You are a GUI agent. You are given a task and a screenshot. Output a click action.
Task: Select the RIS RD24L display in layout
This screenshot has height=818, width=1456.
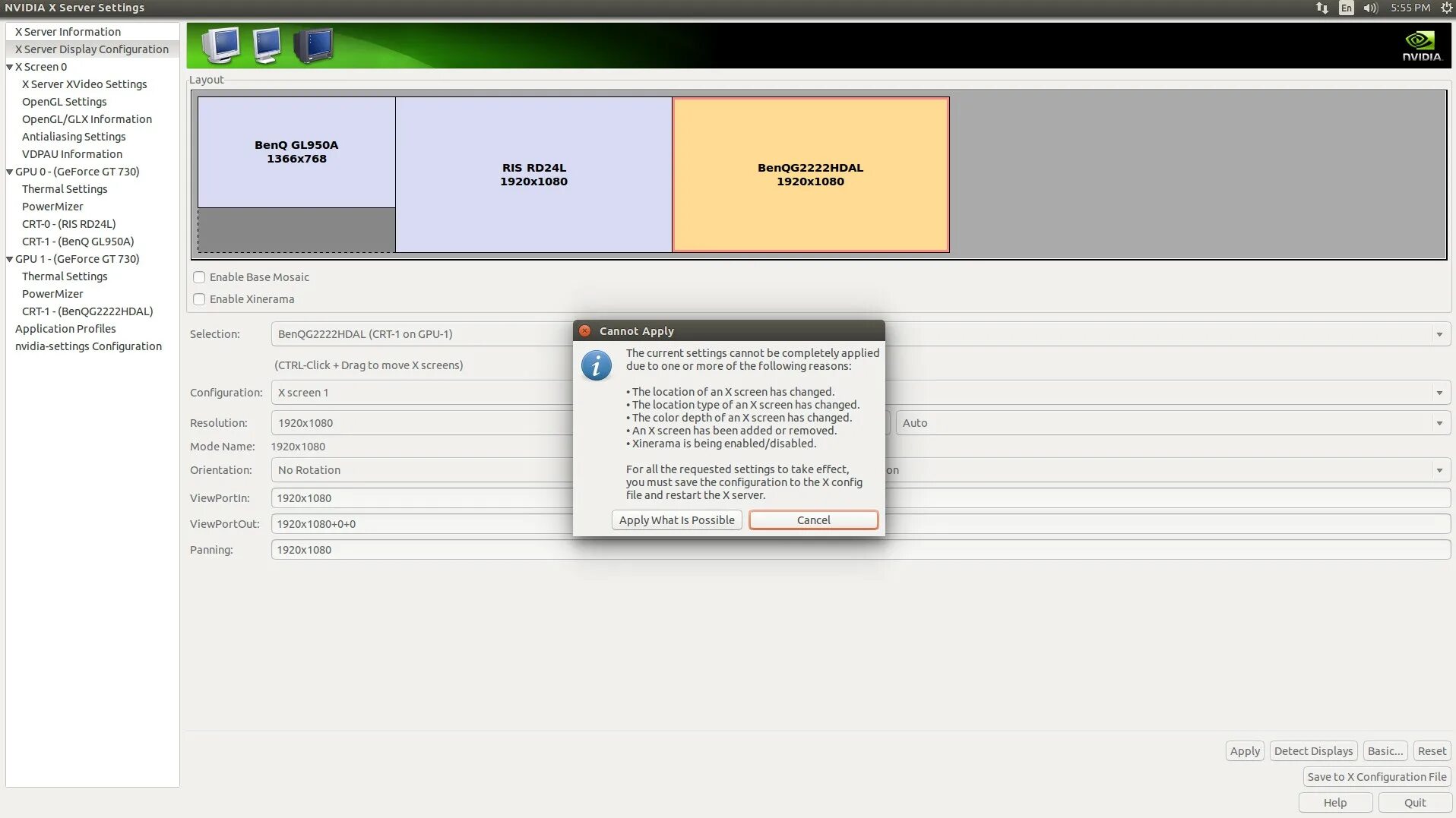pyautogui.click(x=533, y=175)
